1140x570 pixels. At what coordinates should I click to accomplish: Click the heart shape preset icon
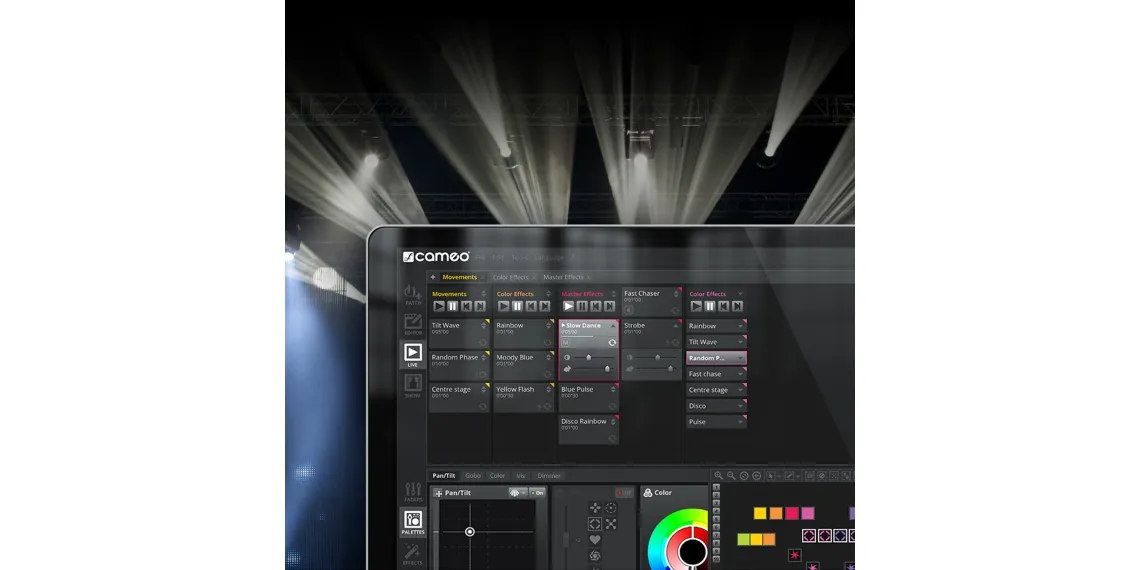pos(595,539)
